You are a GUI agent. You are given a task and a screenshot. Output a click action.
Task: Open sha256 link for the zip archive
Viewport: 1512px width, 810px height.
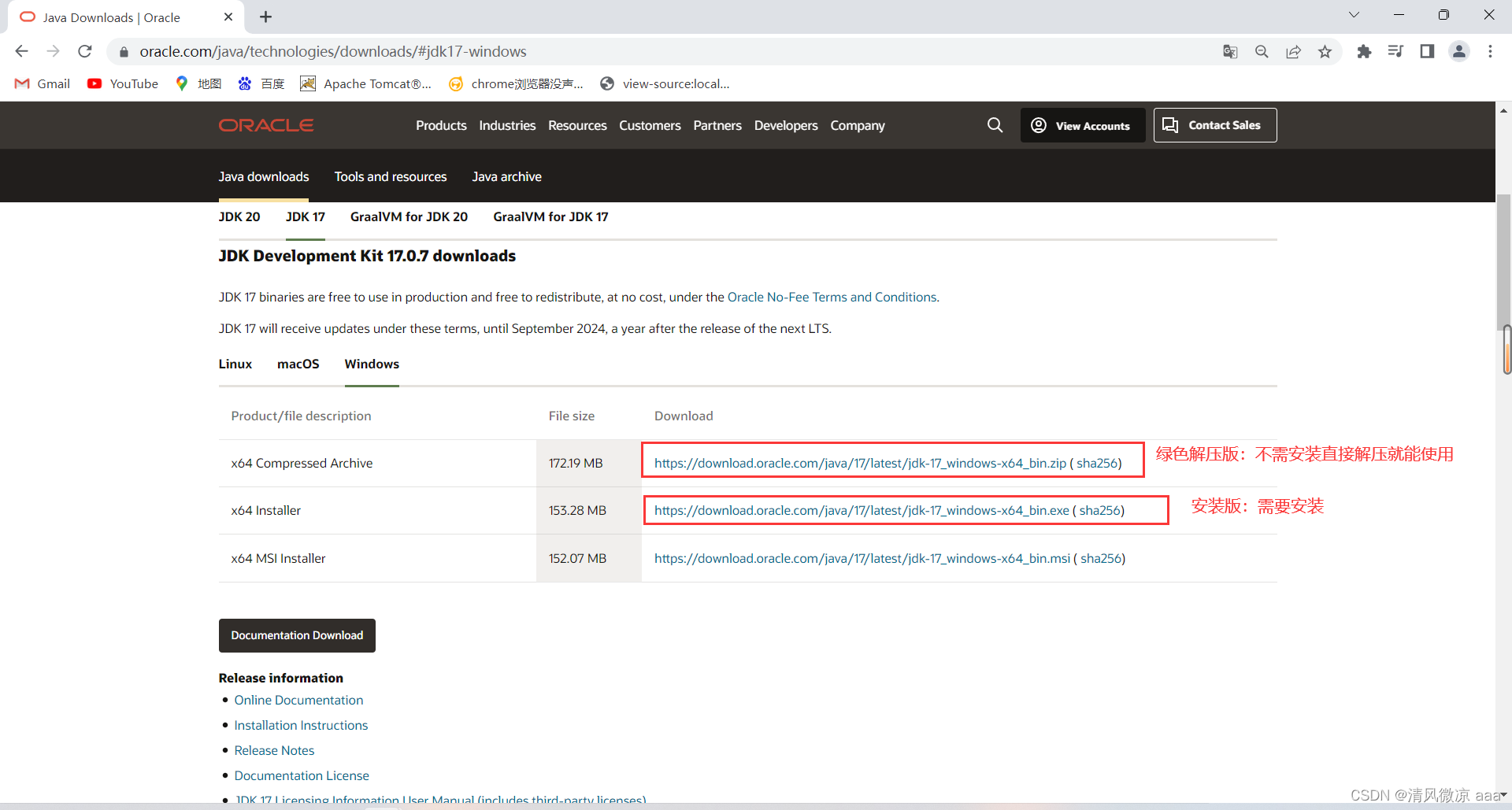tap(1097, 463)
